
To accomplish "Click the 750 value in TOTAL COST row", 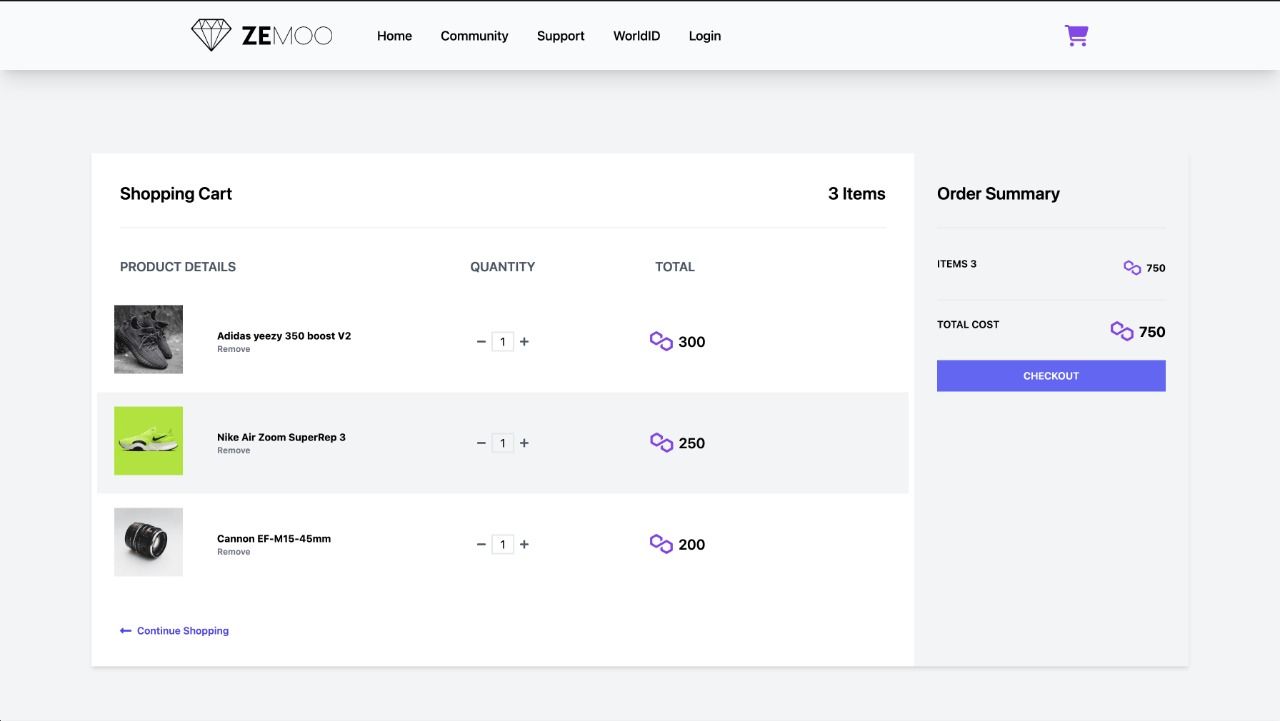I will click(1152, 332).
